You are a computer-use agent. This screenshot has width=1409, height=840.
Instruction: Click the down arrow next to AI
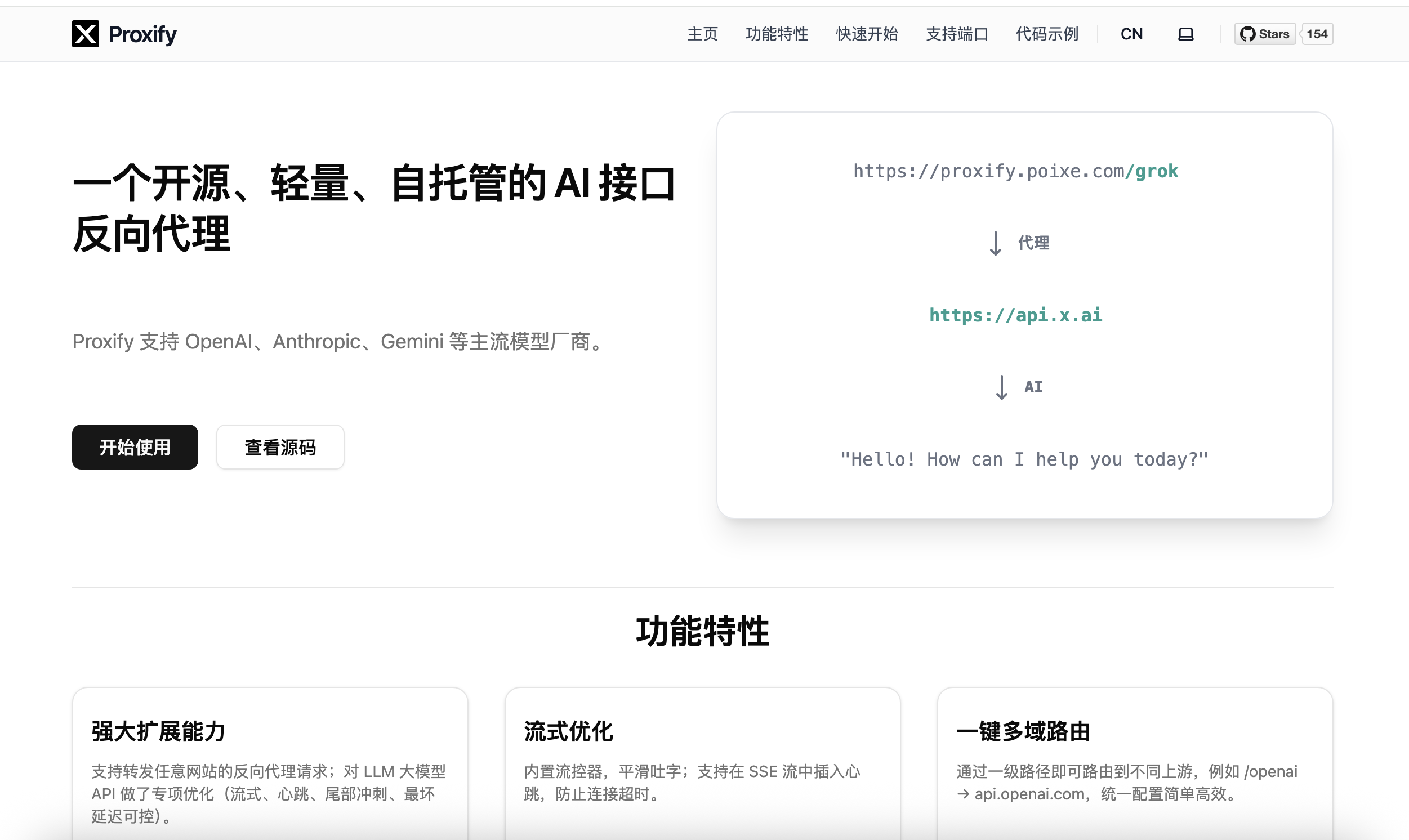1001,387
